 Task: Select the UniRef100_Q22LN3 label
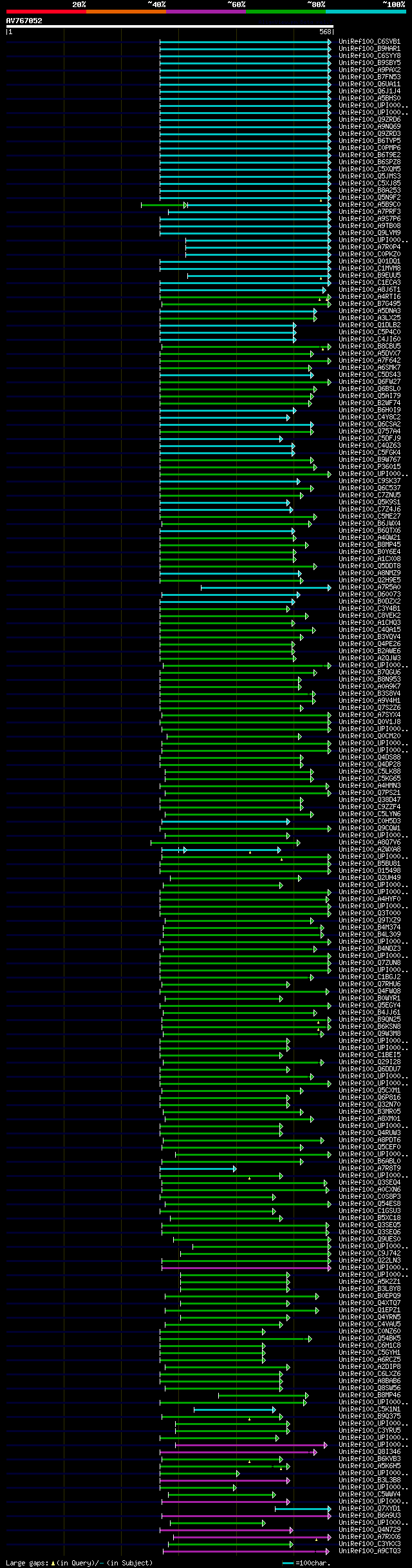tap(370, 1260)
